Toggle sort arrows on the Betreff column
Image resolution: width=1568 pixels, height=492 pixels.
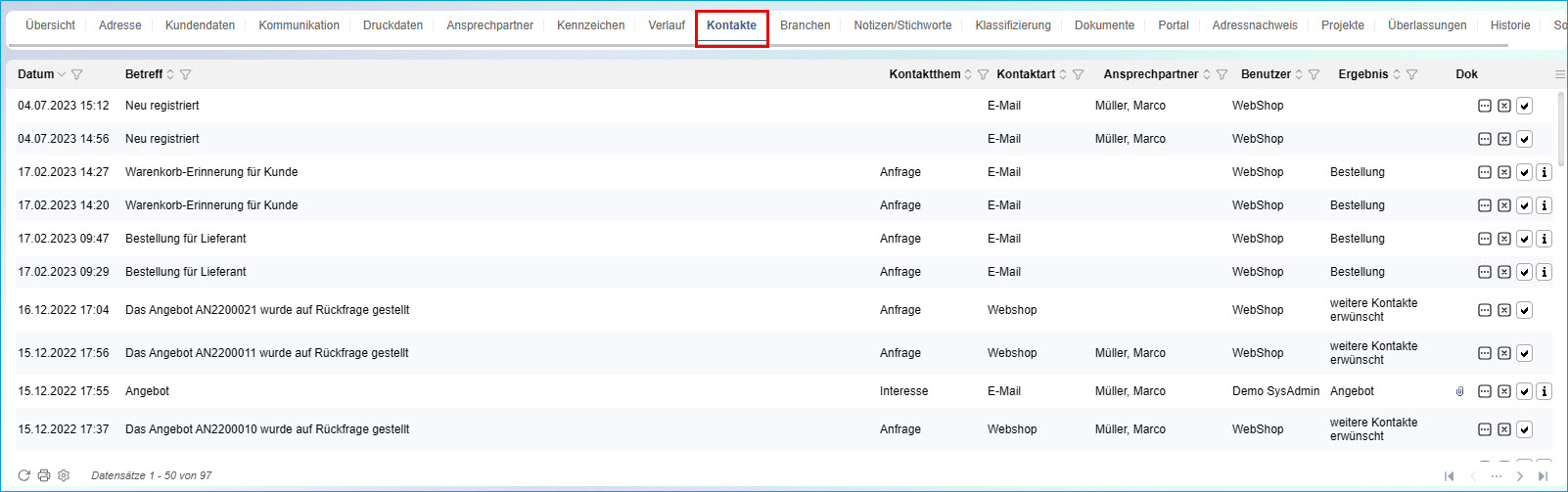[x=170, y=74]
